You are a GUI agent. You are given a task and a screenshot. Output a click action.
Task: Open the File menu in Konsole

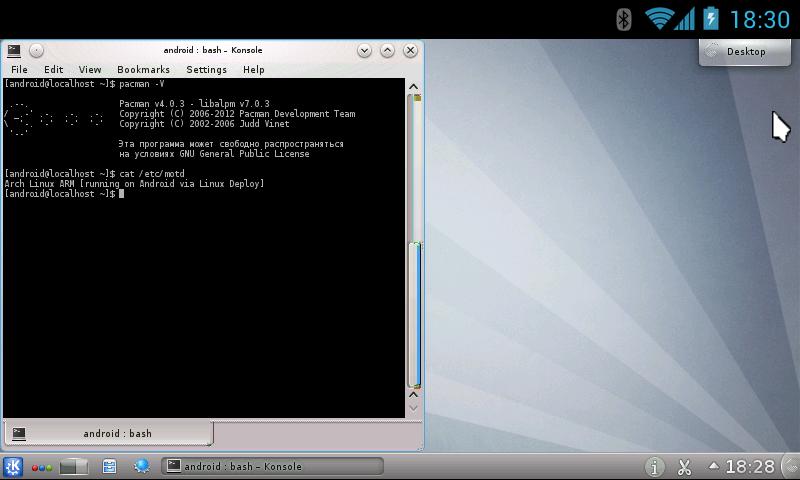[x=19, y=70]
